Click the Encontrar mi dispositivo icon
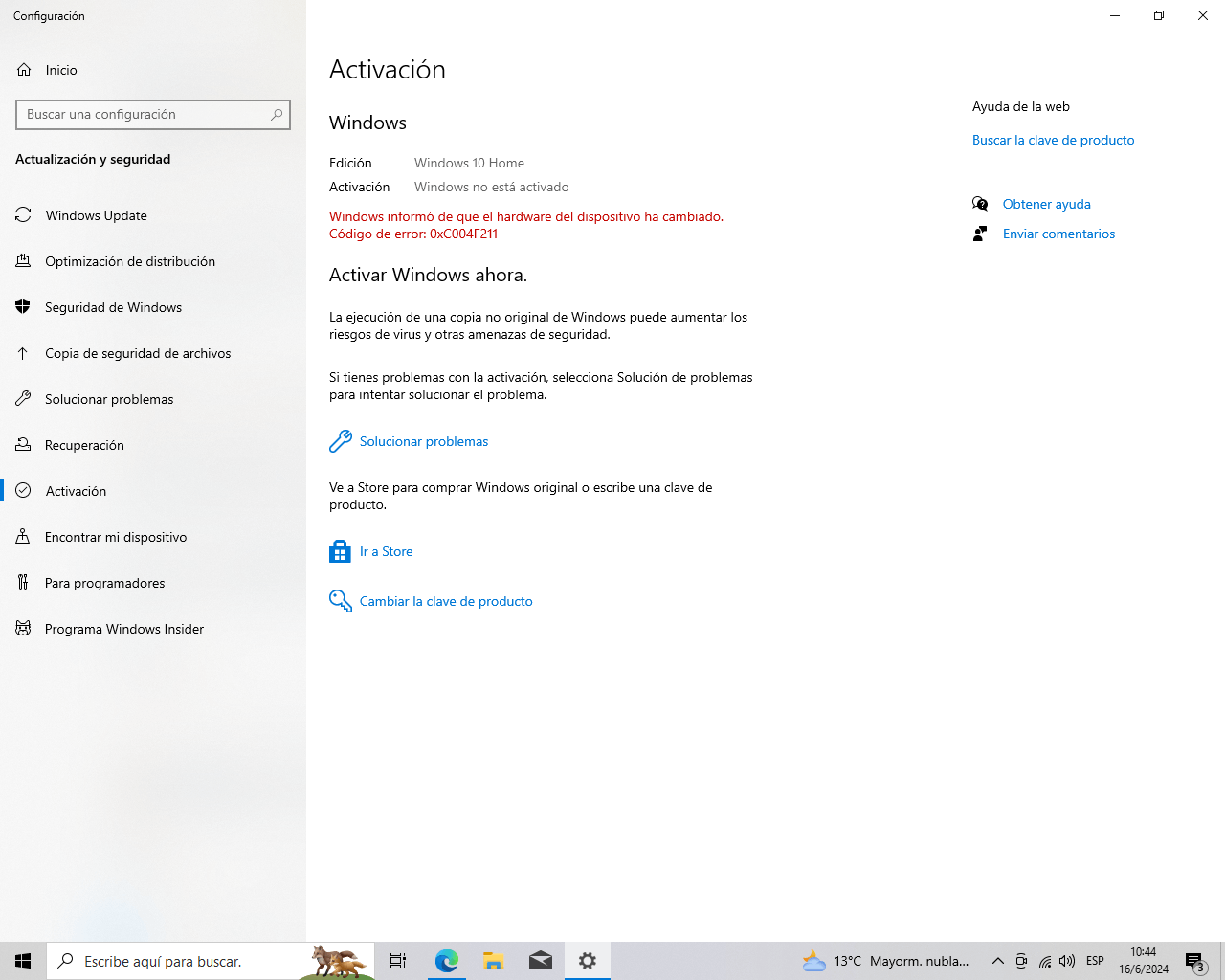This screenshot has height=980, width=1225. [x=24, y=537]
